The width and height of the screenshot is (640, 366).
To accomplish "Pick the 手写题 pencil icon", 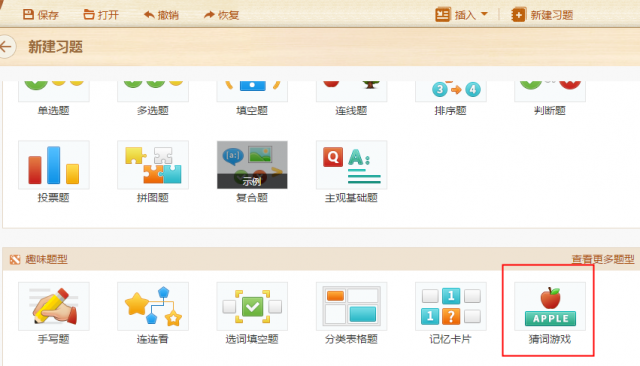I will pyautogui.click(x=53, y=306).
